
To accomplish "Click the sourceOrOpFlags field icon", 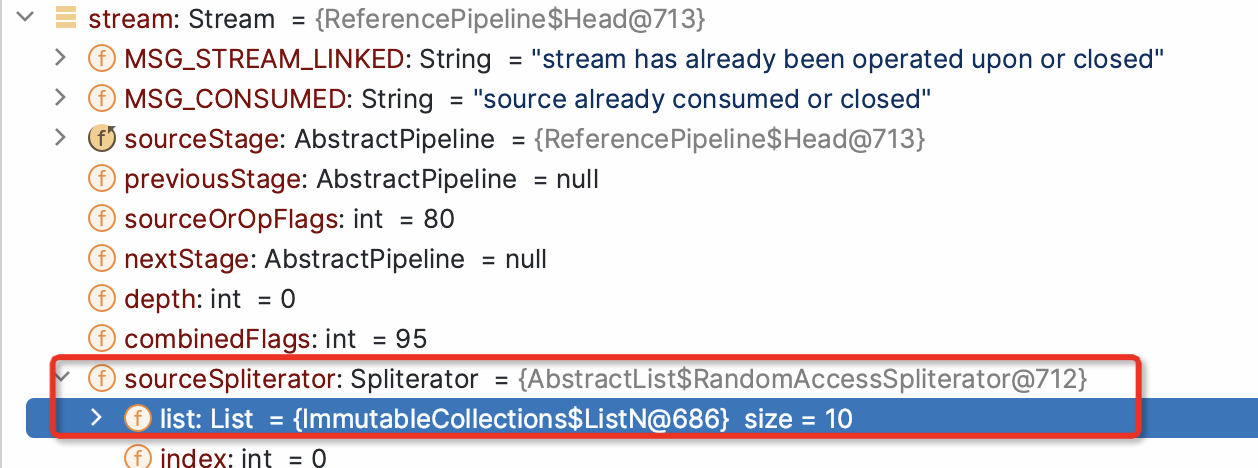I will 102,219.
